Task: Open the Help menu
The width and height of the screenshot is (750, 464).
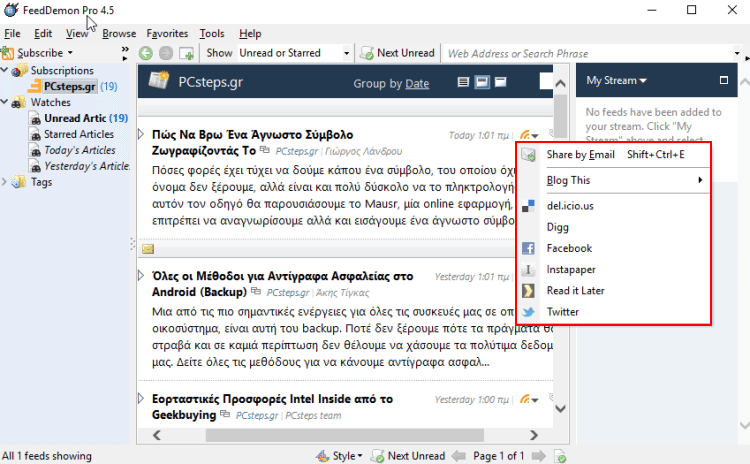Action: 250,33
